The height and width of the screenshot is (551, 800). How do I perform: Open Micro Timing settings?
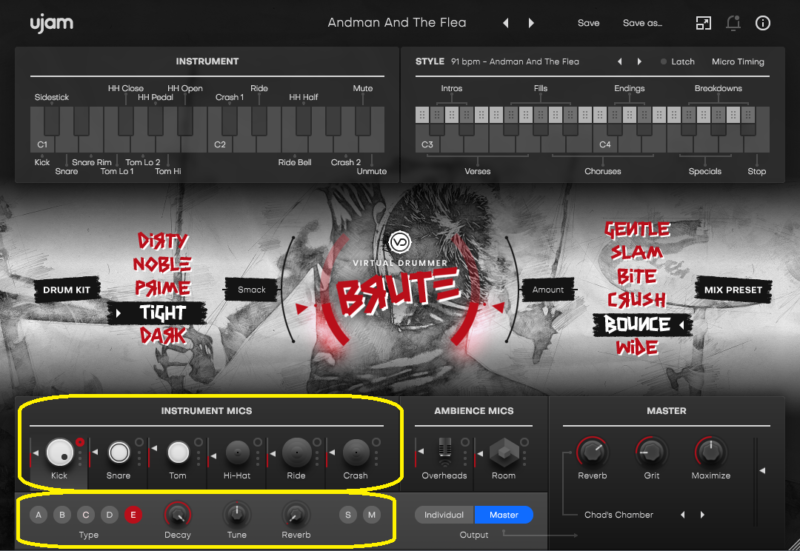[738, 62]
